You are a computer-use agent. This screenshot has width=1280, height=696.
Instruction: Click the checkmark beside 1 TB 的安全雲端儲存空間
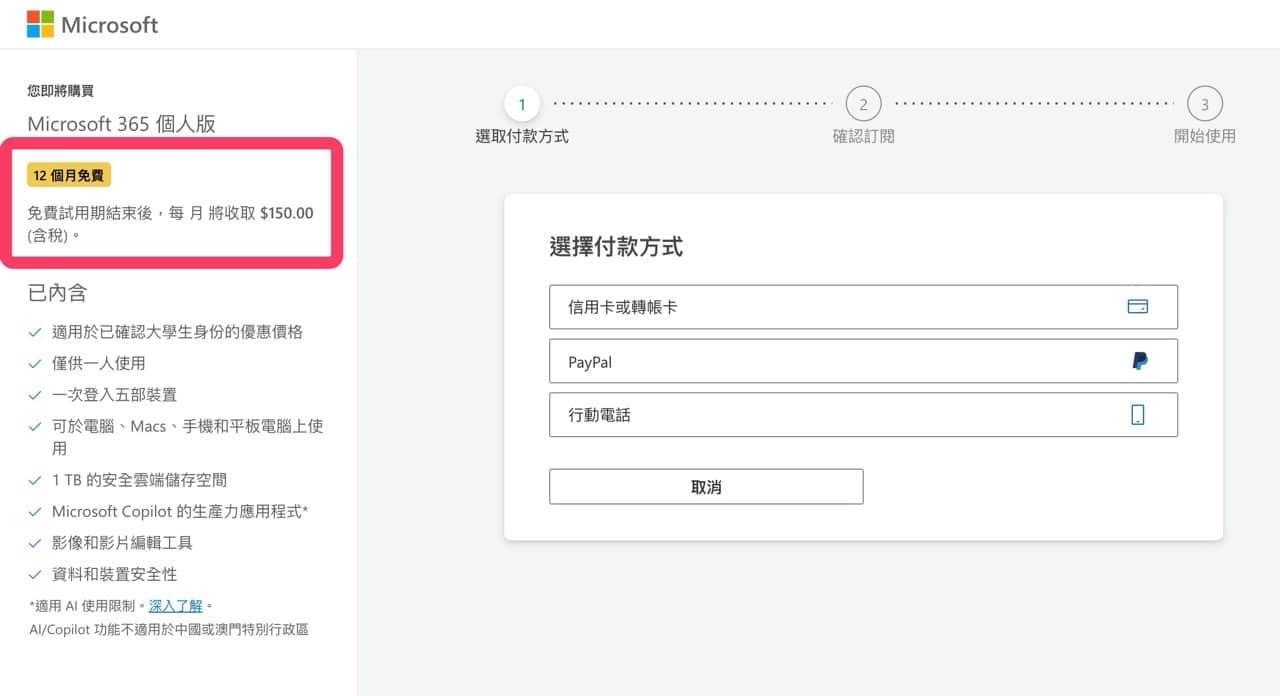click(x=35, y=479)
